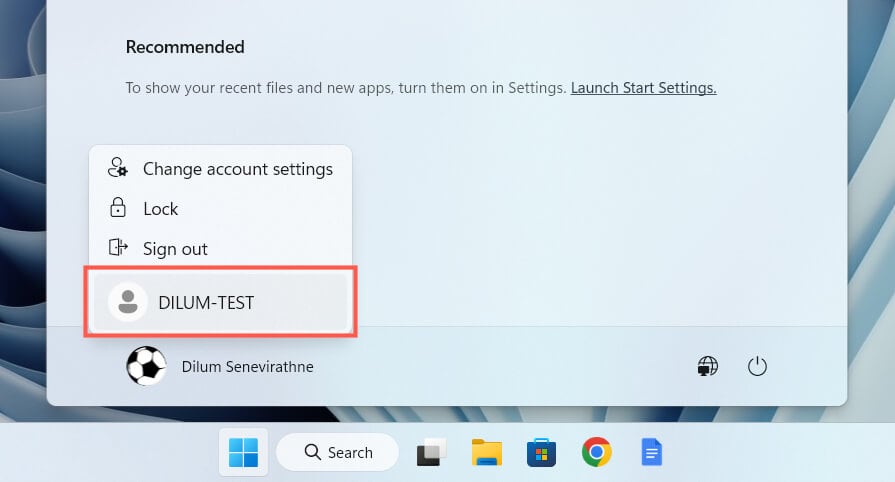This screenshot has height=482, width=895.
Task: Select Change account settings menu entry
Action: pyautogui.click(x=237, y=169)
